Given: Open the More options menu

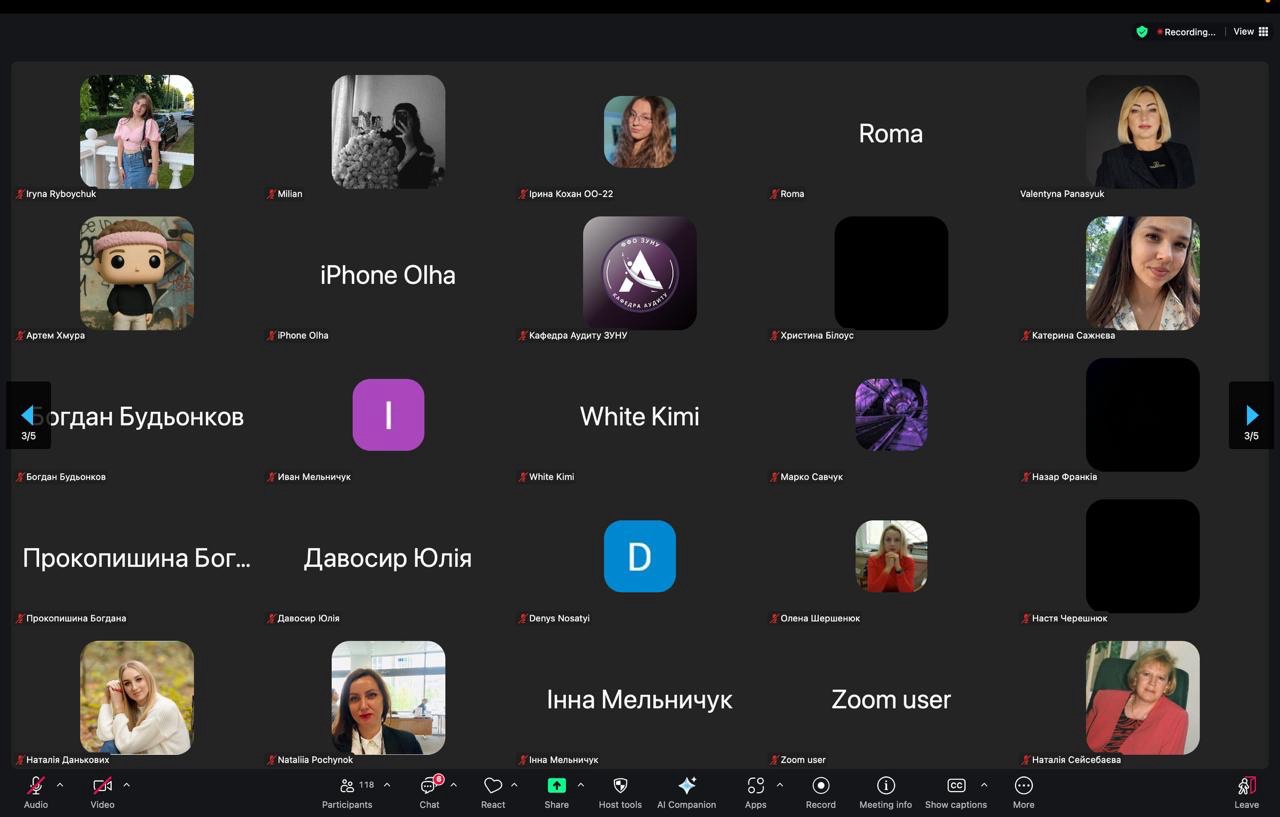Looking at the screenshot, I should point(1023,786).
